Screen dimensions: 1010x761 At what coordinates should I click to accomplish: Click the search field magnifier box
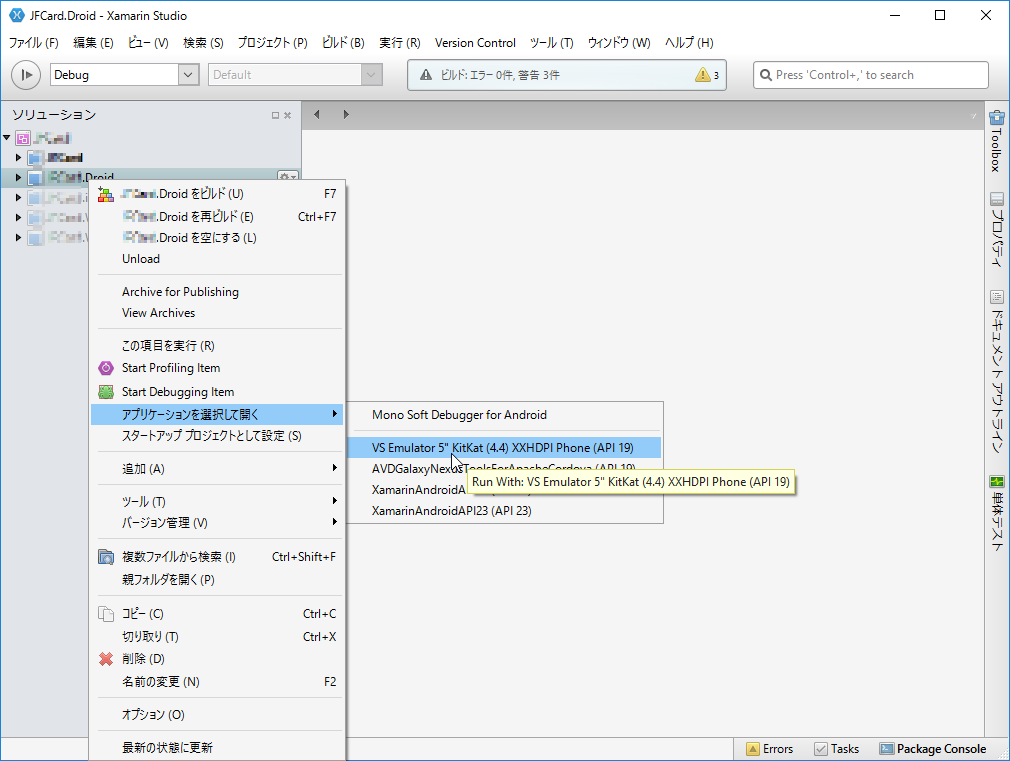pos(870,75)
